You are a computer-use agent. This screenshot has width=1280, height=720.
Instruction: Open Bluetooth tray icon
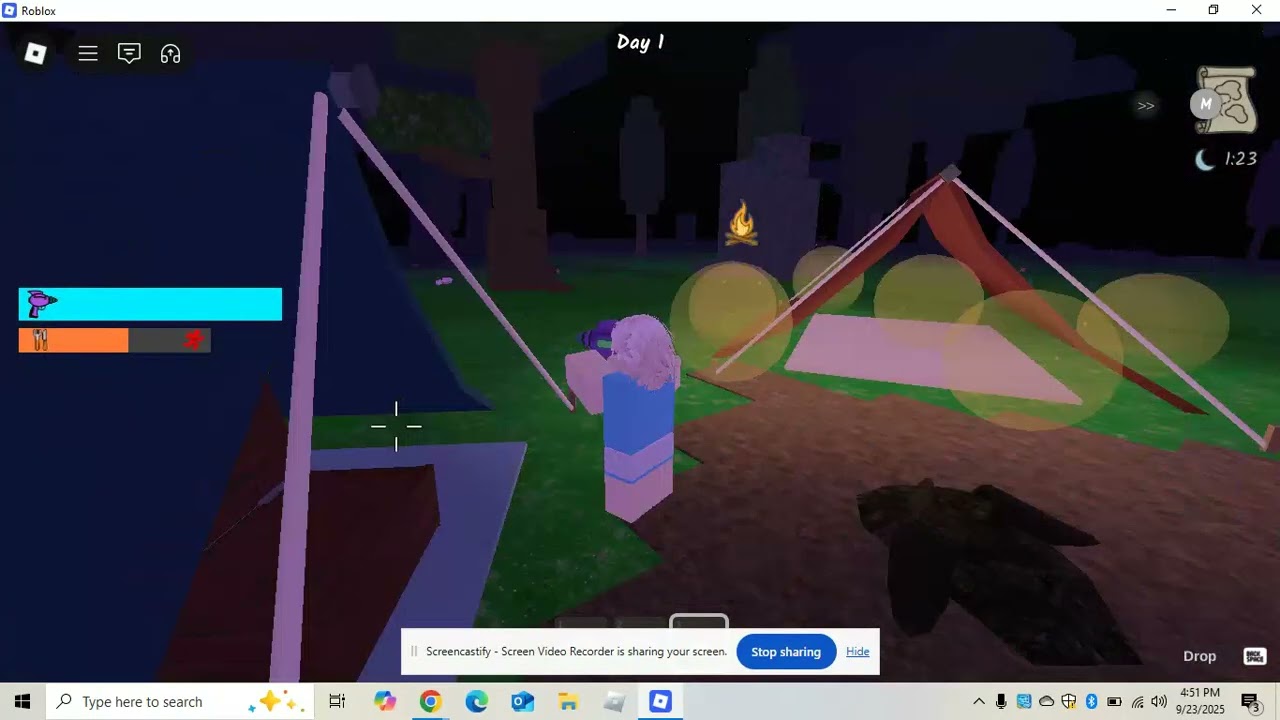[1091, 702]
